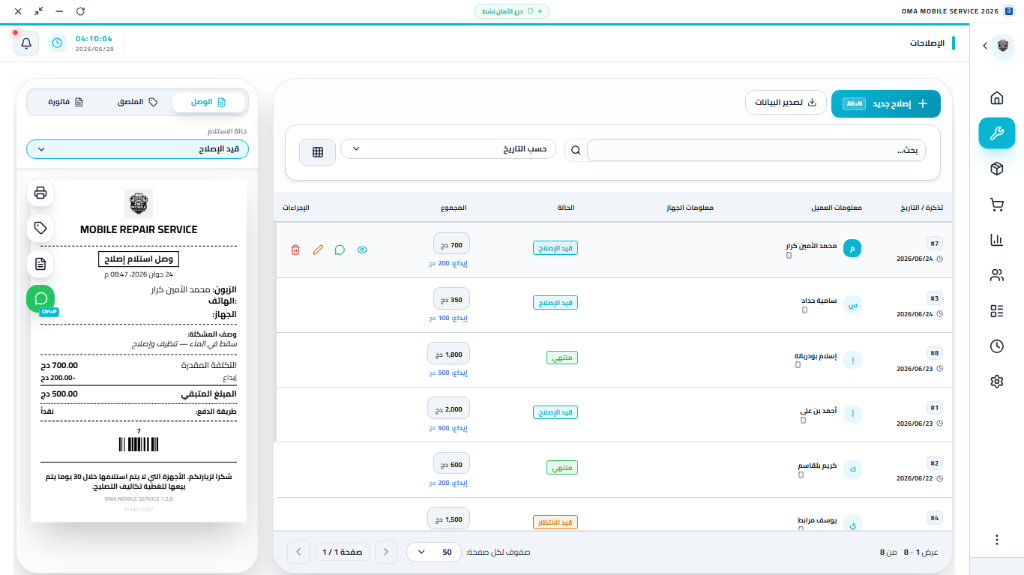View repair #7 details with the eye icon
This screenshot has height=575, width=1024.
click(362, 250)
